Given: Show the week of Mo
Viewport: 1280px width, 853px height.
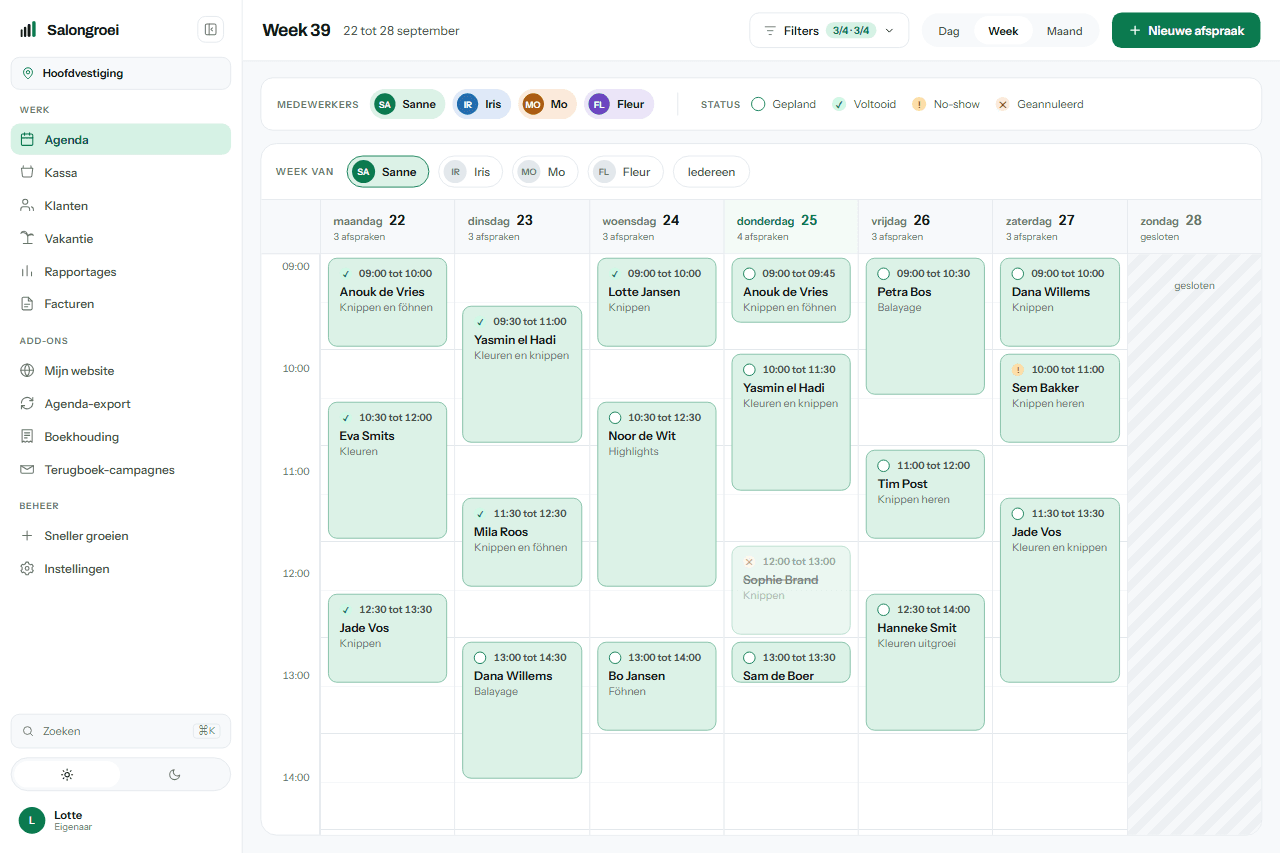Looking at the screenshot, I should [545, 172].
